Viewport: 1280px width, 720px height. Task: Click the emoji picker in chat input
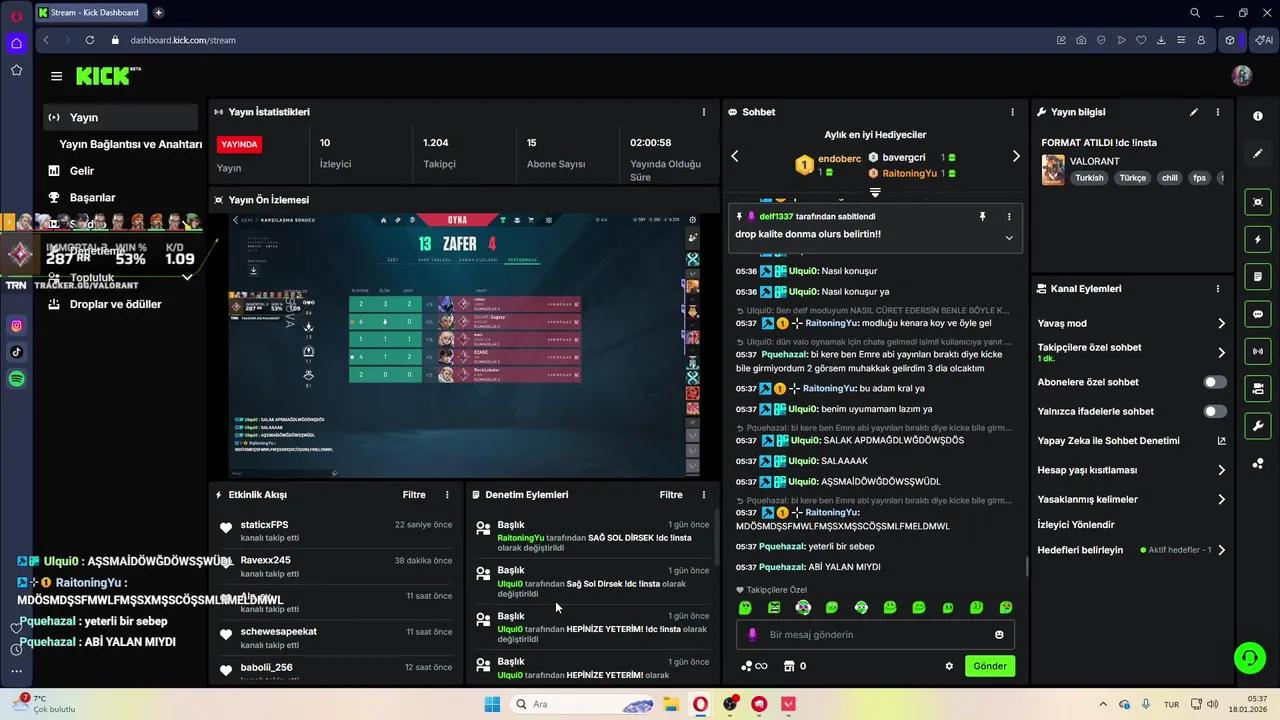pyautogui.click(x=999, y=635)
